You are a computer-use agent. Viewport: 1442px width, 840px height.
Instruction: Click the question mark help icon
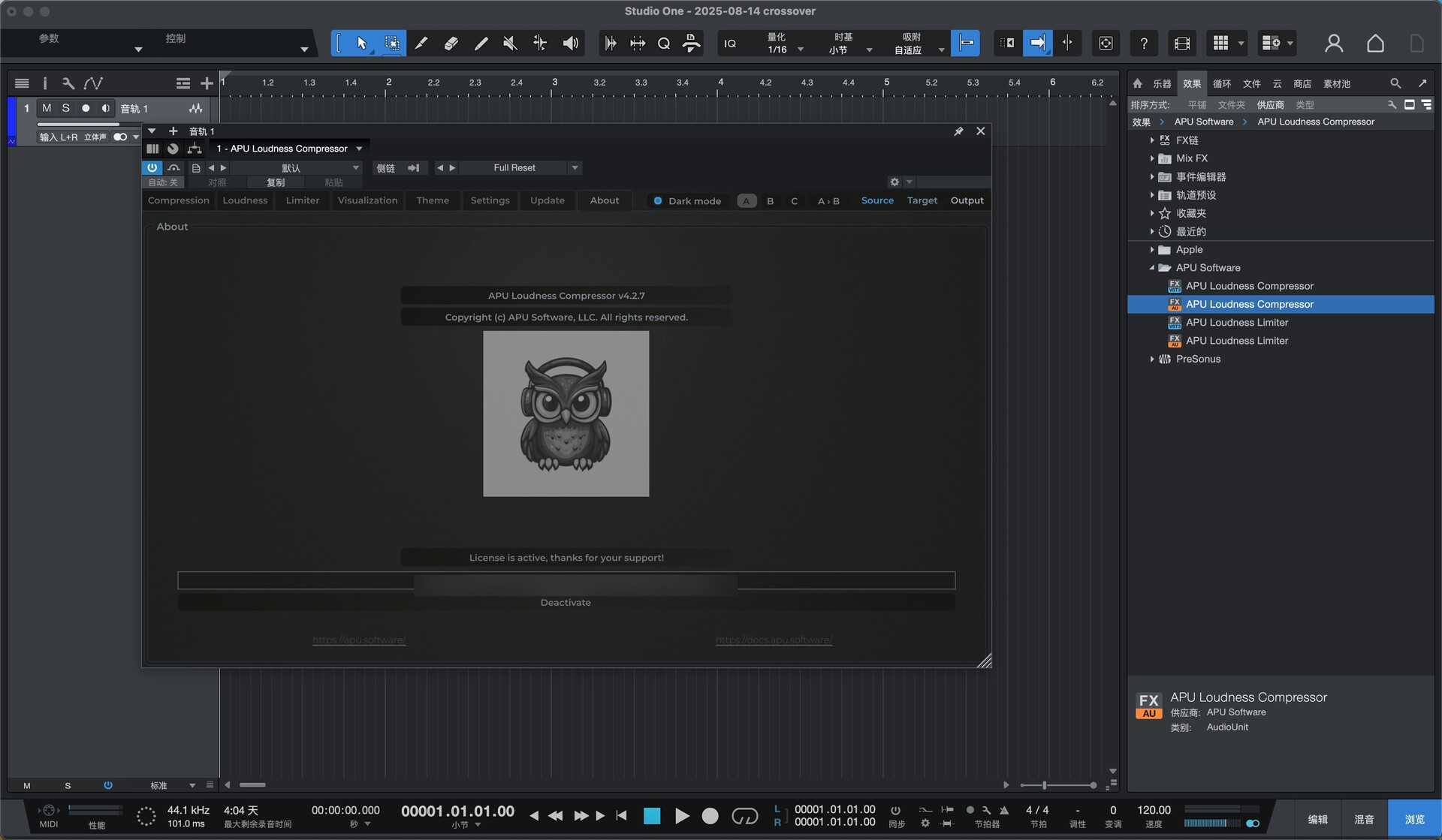[x=1144, y=44]
